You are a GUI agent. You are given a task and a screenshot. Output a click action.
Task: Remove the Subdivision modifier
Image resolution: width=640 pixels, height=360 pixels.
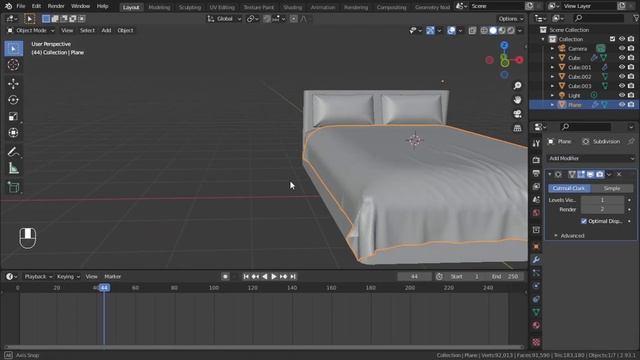(x=619, y=174)
